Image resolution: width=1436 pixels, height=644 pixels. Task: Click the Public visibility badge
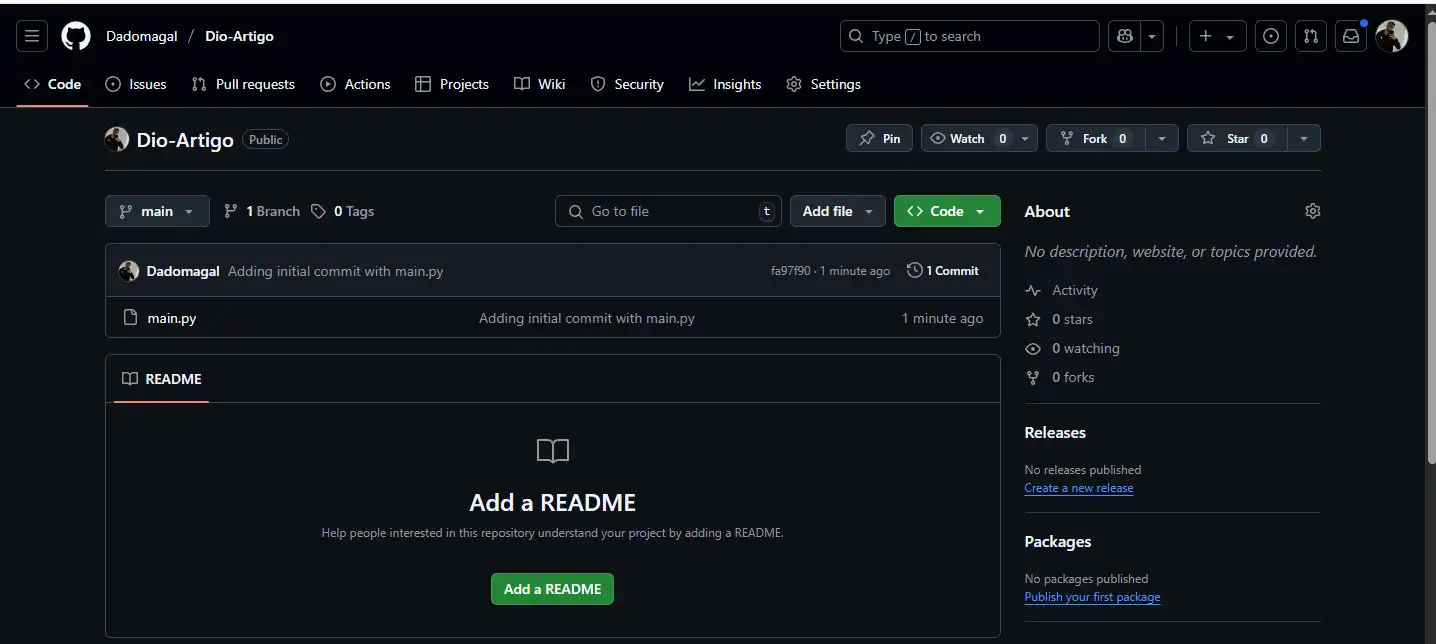266,140
